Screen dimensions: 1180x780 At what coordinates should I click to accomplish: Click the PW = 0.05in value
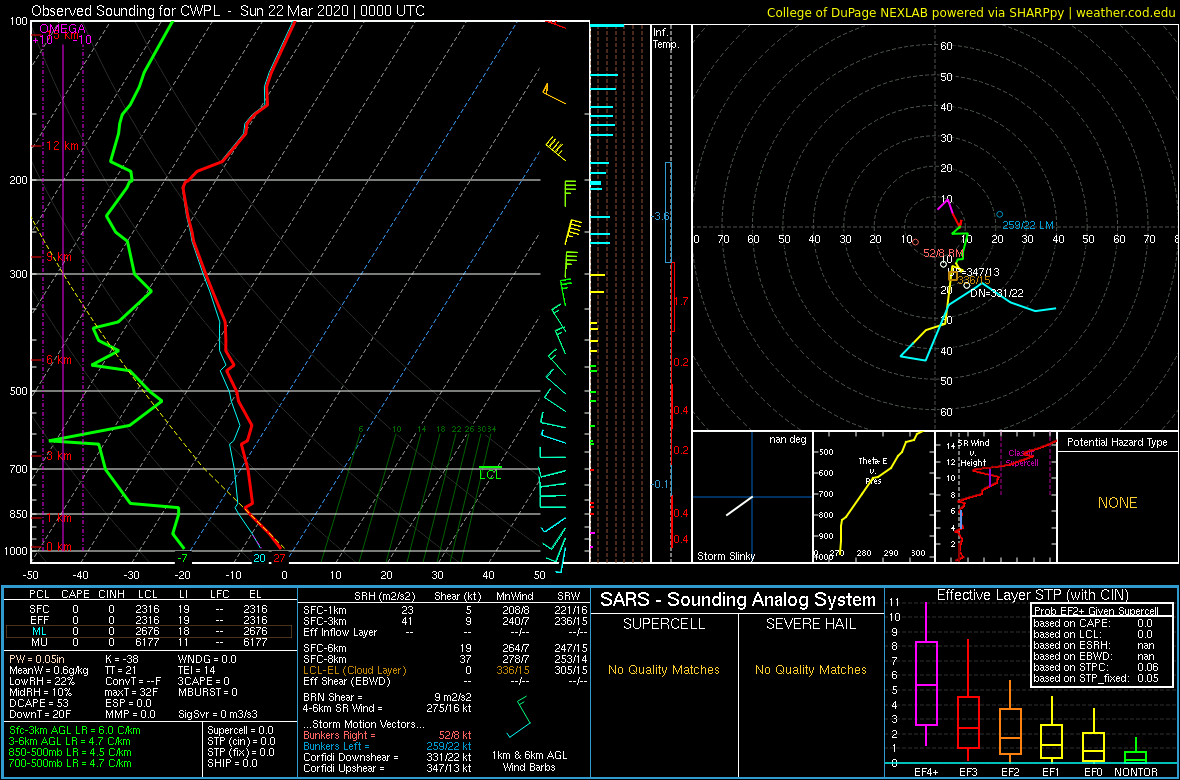pyautogui.click(x=40, y=659)
